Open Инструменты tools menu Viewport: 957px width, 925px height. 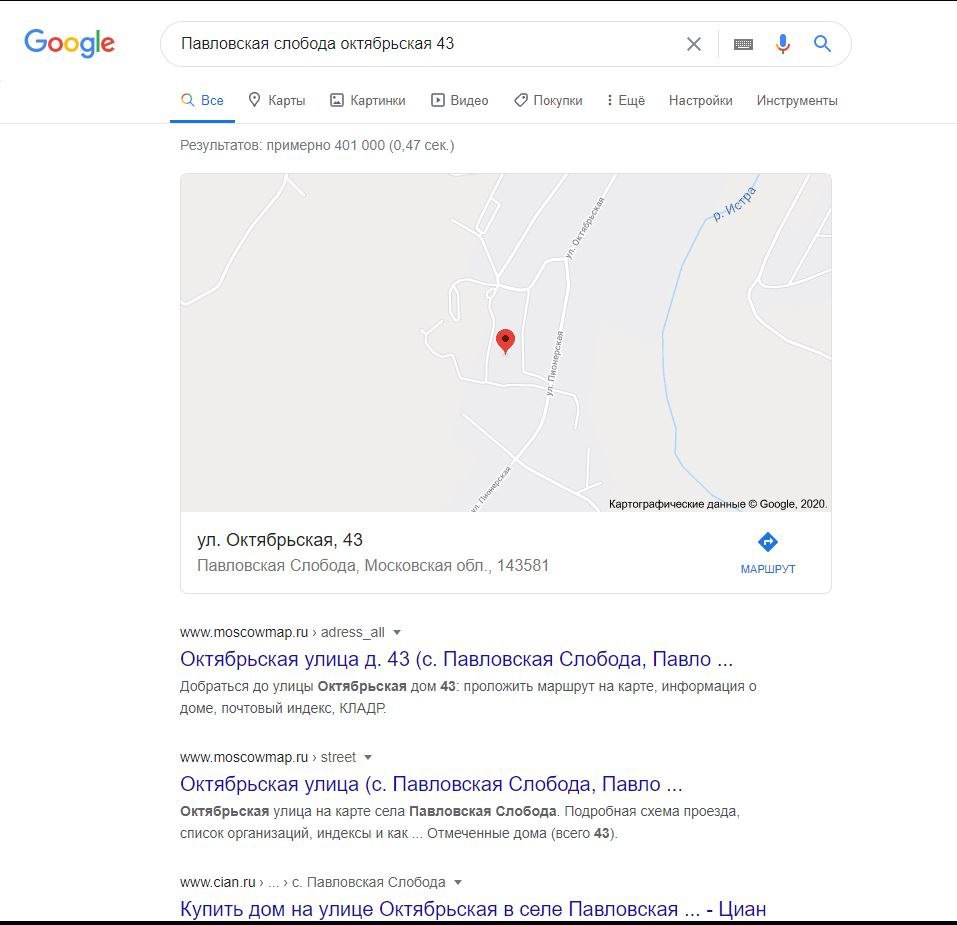pyautogui.click(x=797, y=100)
